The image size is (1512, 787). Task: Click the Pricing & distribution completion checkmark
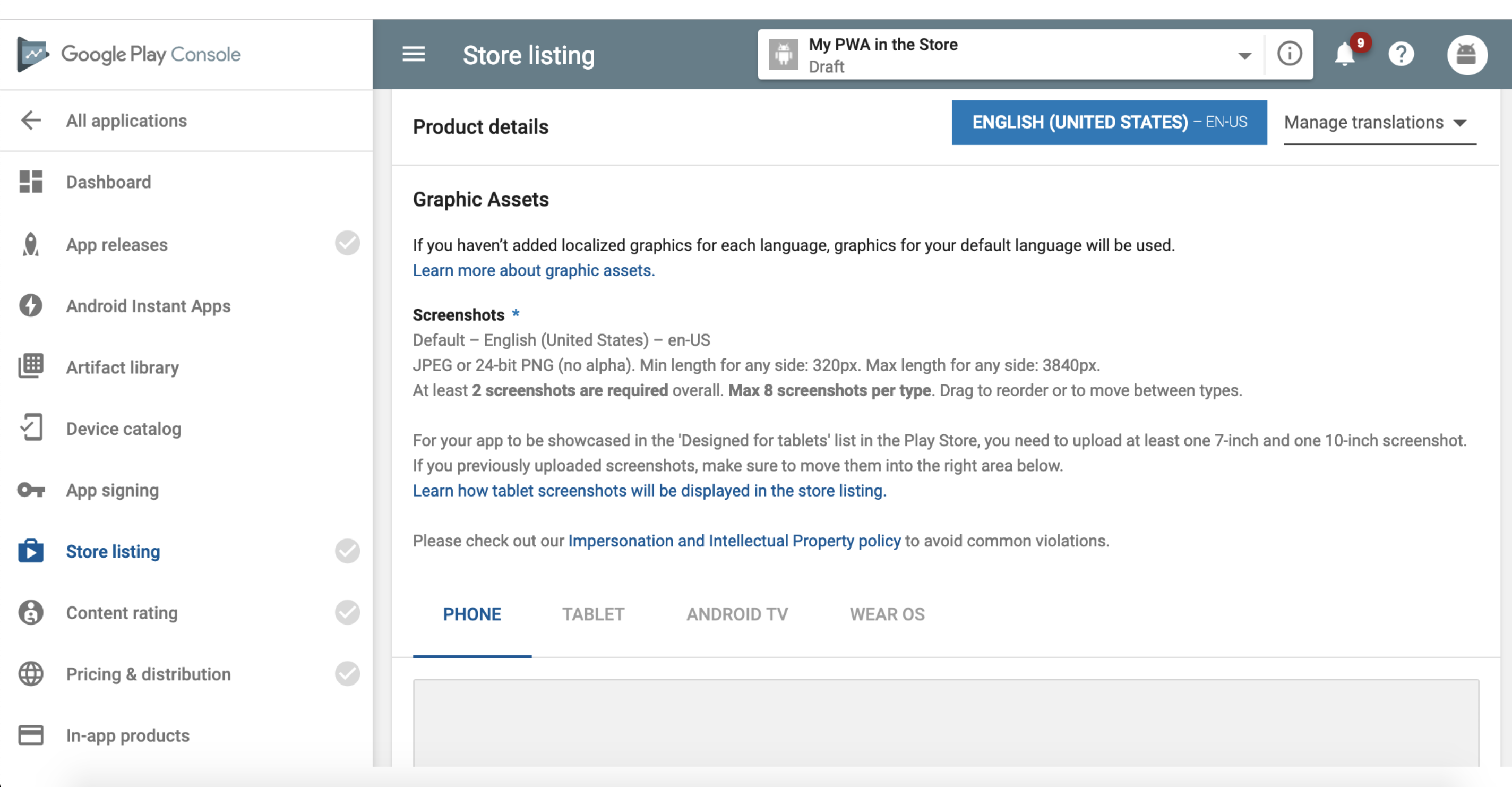[347, 674]
